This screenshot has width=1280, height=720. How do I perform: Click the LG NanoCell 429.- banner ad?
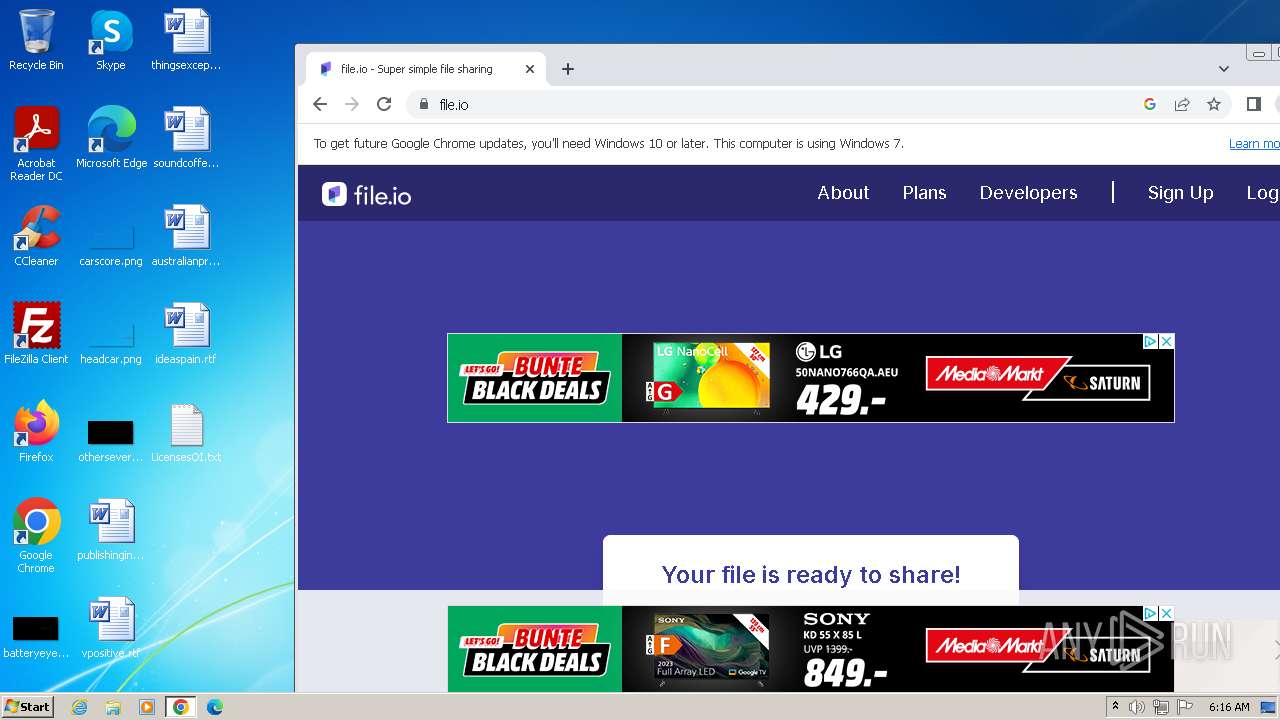click(x=810, y=378)
